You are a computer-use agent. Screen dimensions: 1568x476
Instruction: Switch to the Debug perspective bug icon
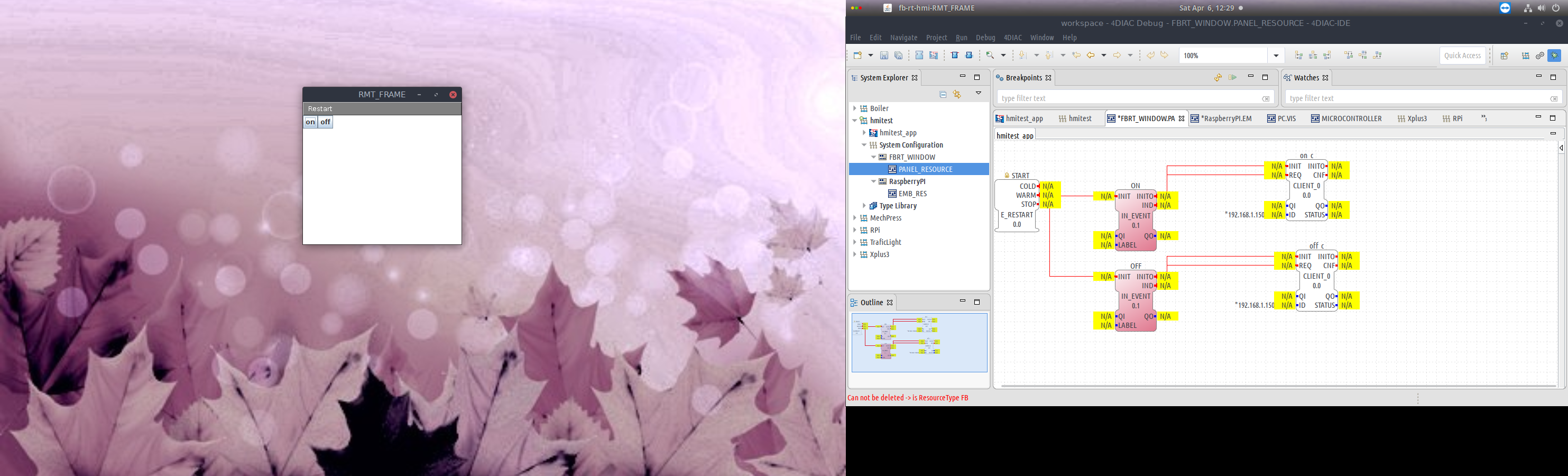click(x=1554, y=56)
